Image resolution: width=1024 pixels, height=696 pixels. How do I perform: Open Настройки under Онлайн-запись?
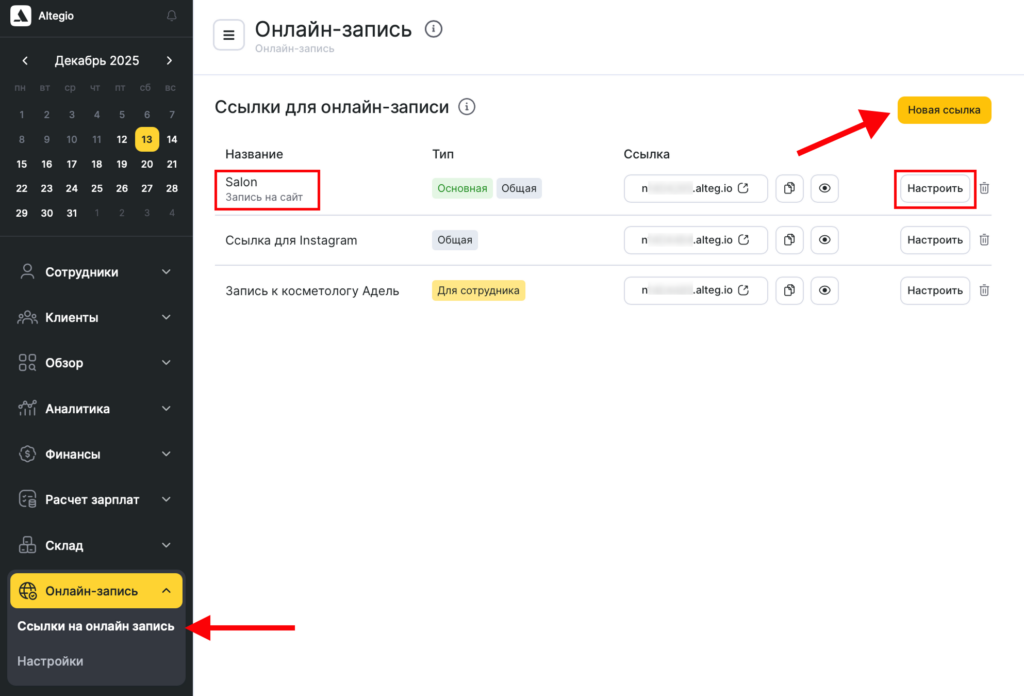point(51,661)
